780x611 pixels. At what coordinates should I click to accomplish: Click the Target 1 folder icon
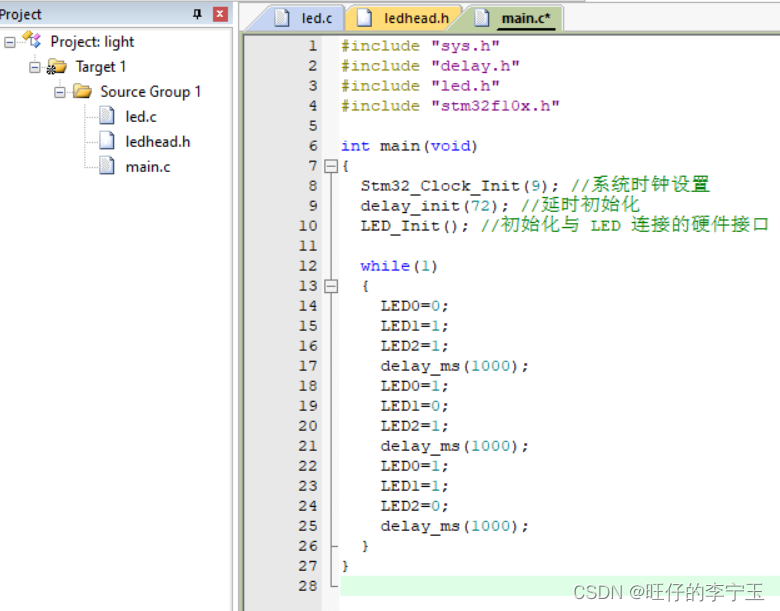click(x=56, y=66)
